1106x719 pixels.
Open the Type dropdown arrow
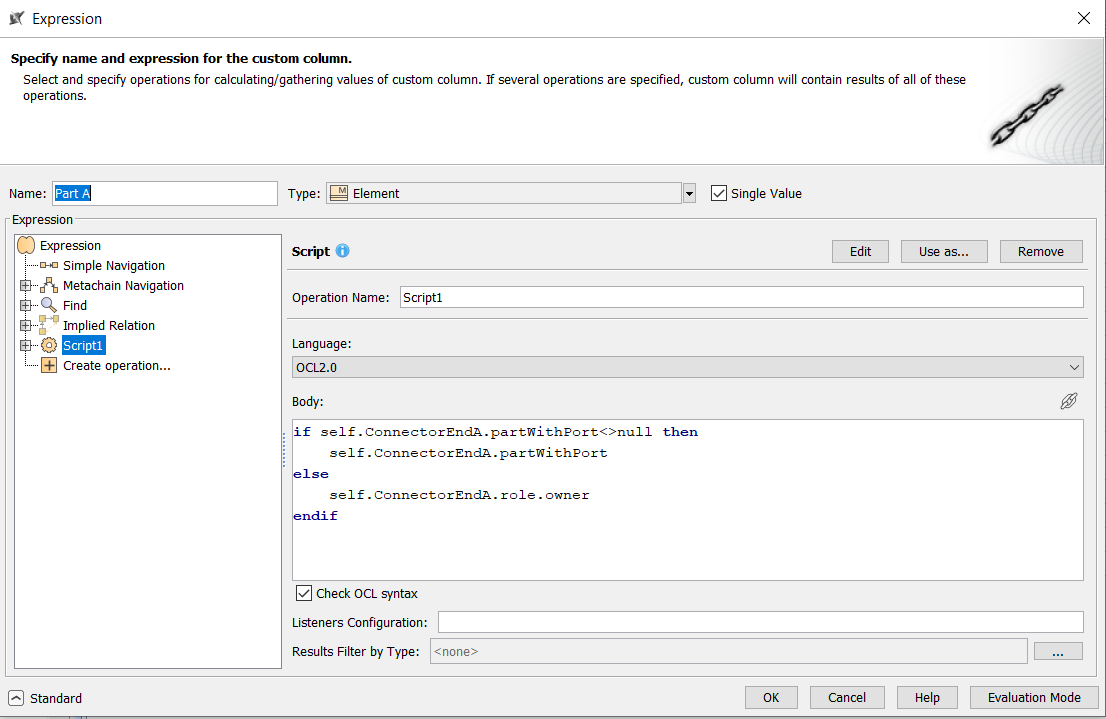[689, 193]
